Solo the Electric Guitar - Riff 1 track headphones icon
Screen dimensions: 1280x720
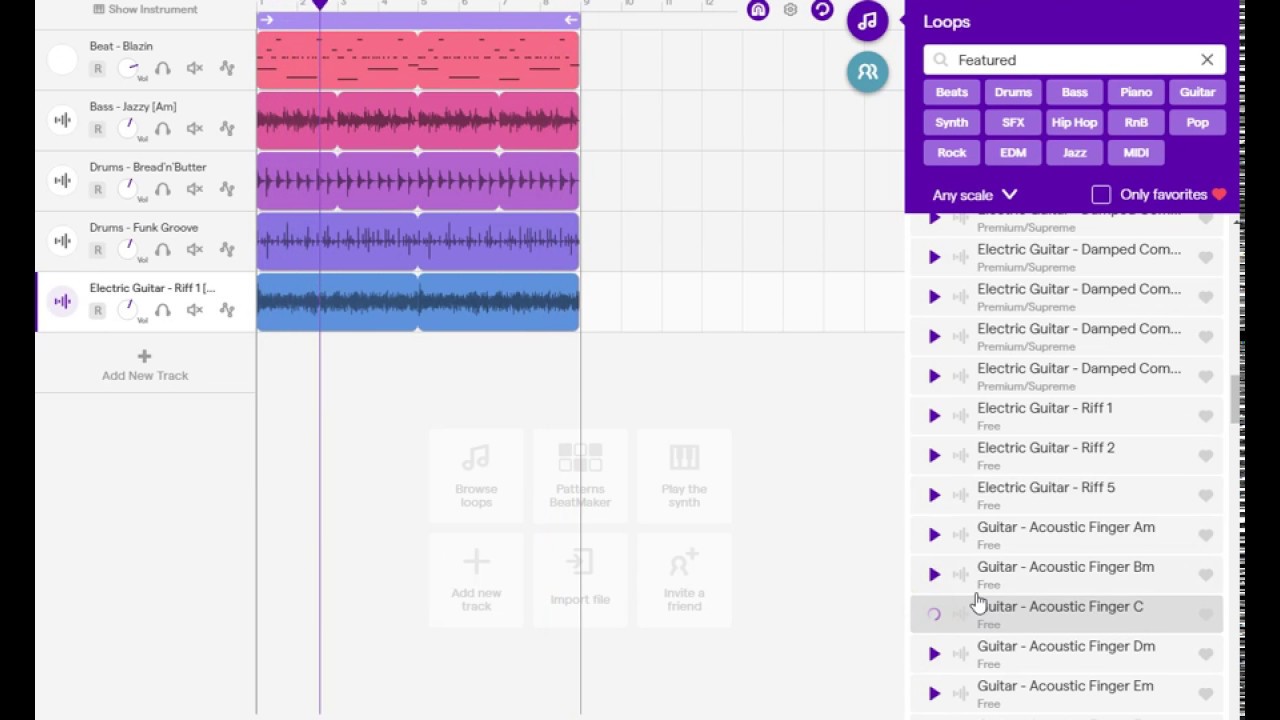163,310
